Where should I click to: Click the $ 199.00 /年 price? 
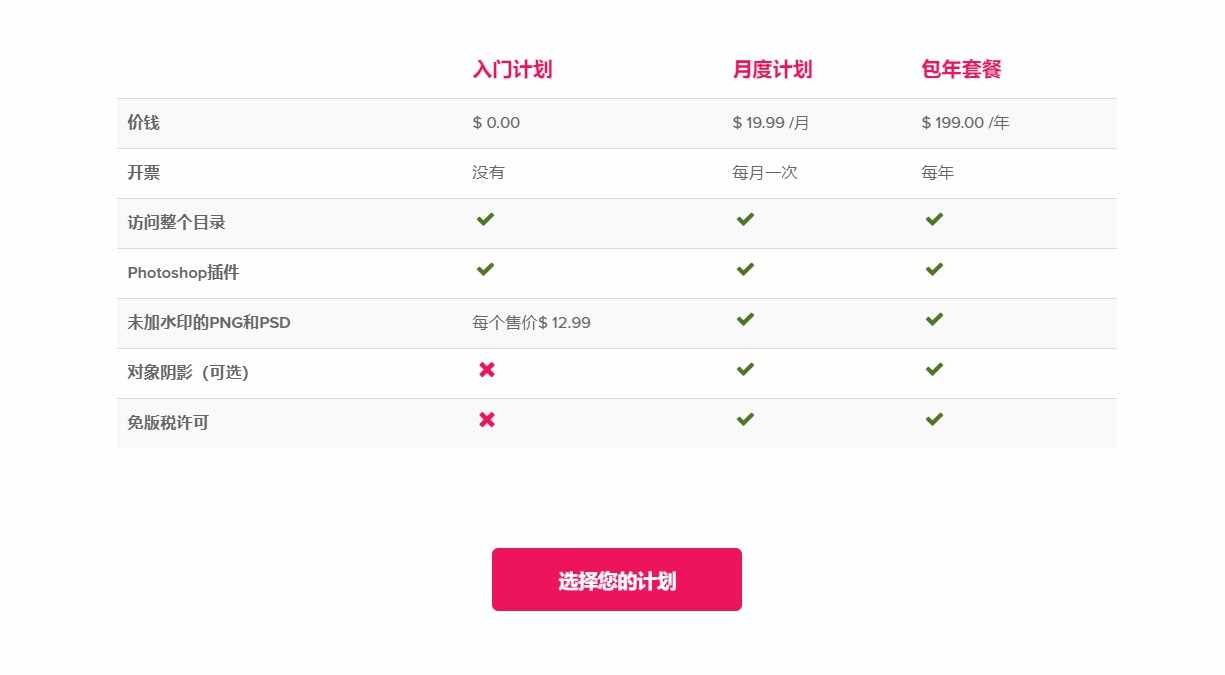pyautogui.click(x=965, y=123)
